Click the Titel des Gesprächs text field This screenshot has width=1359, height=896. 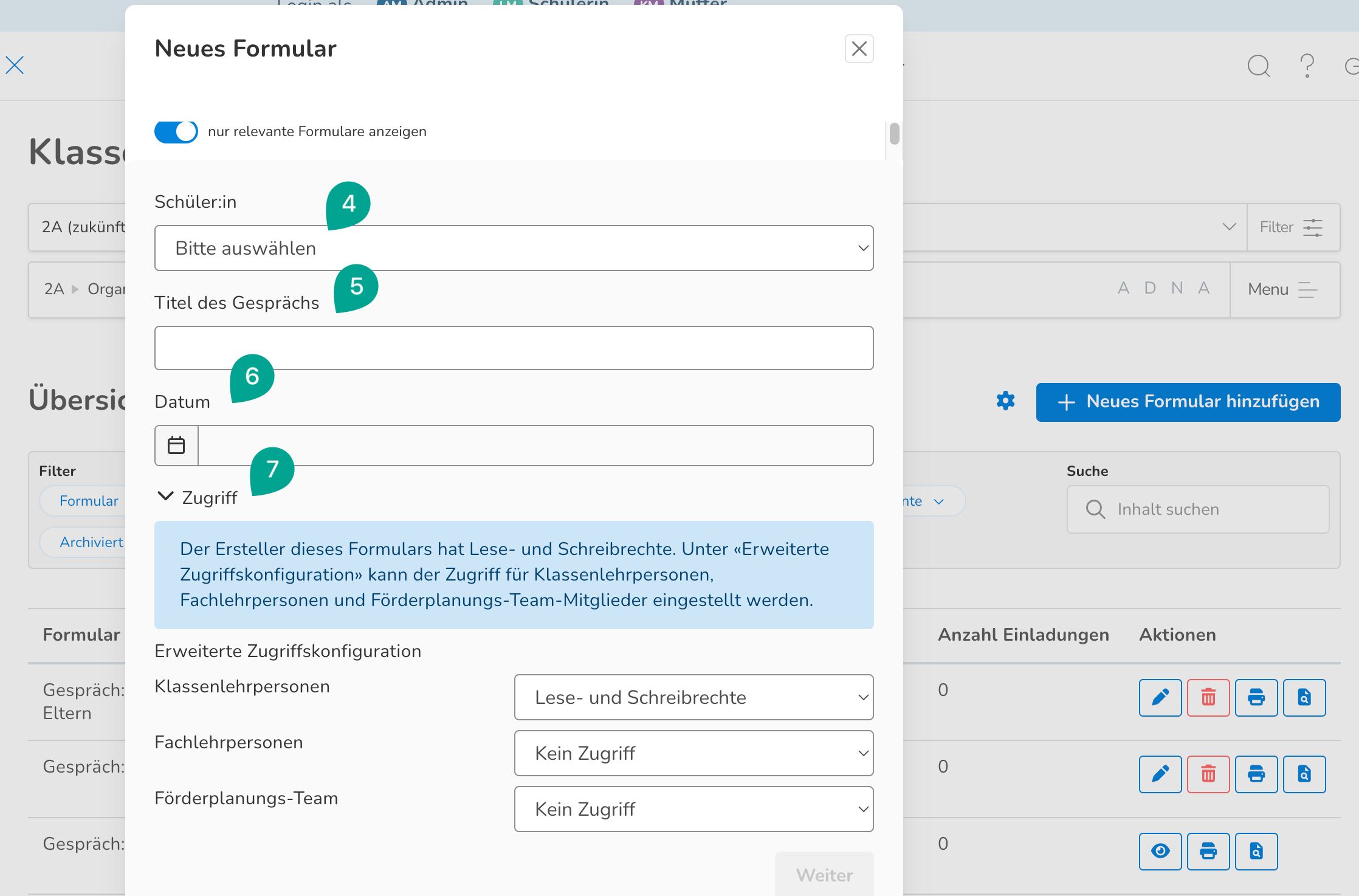(514, 348)
